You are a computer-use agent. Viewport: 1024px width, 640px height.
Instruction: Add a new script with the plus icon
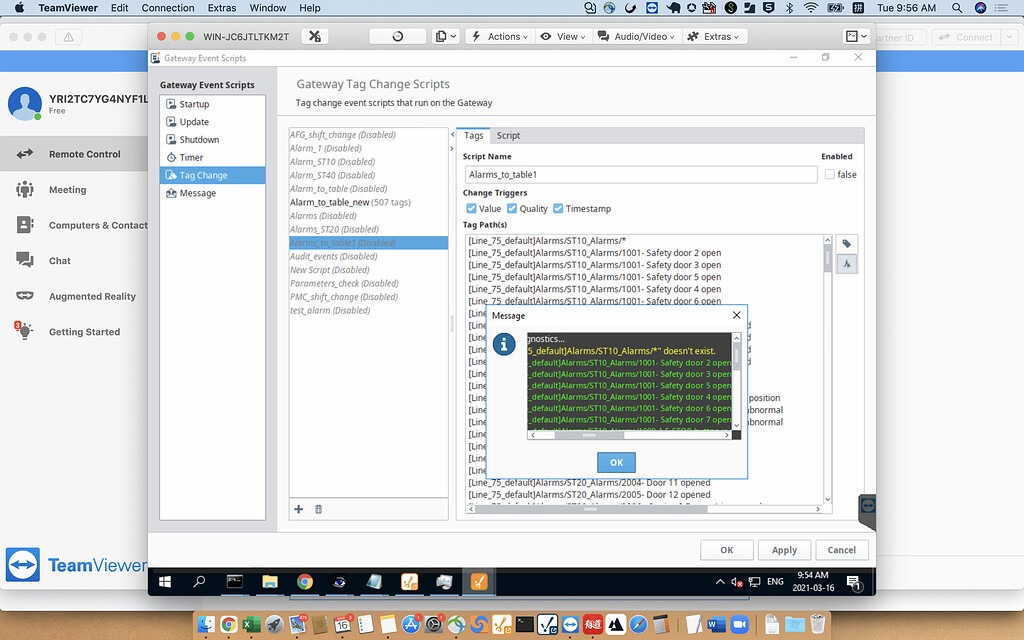point(298,509)
